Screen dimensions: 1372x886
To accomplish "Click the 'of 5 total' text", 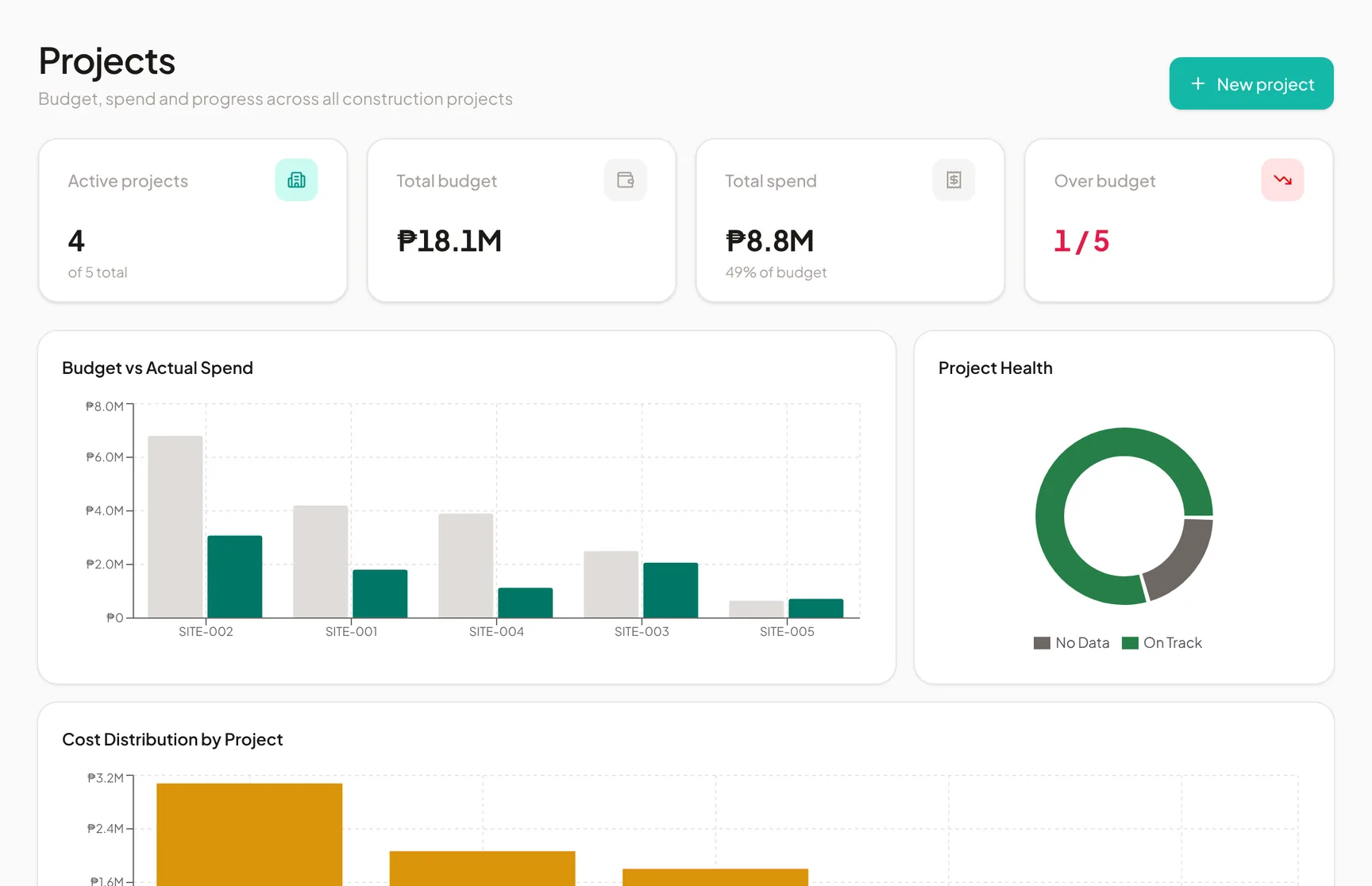I will [98, 272].
